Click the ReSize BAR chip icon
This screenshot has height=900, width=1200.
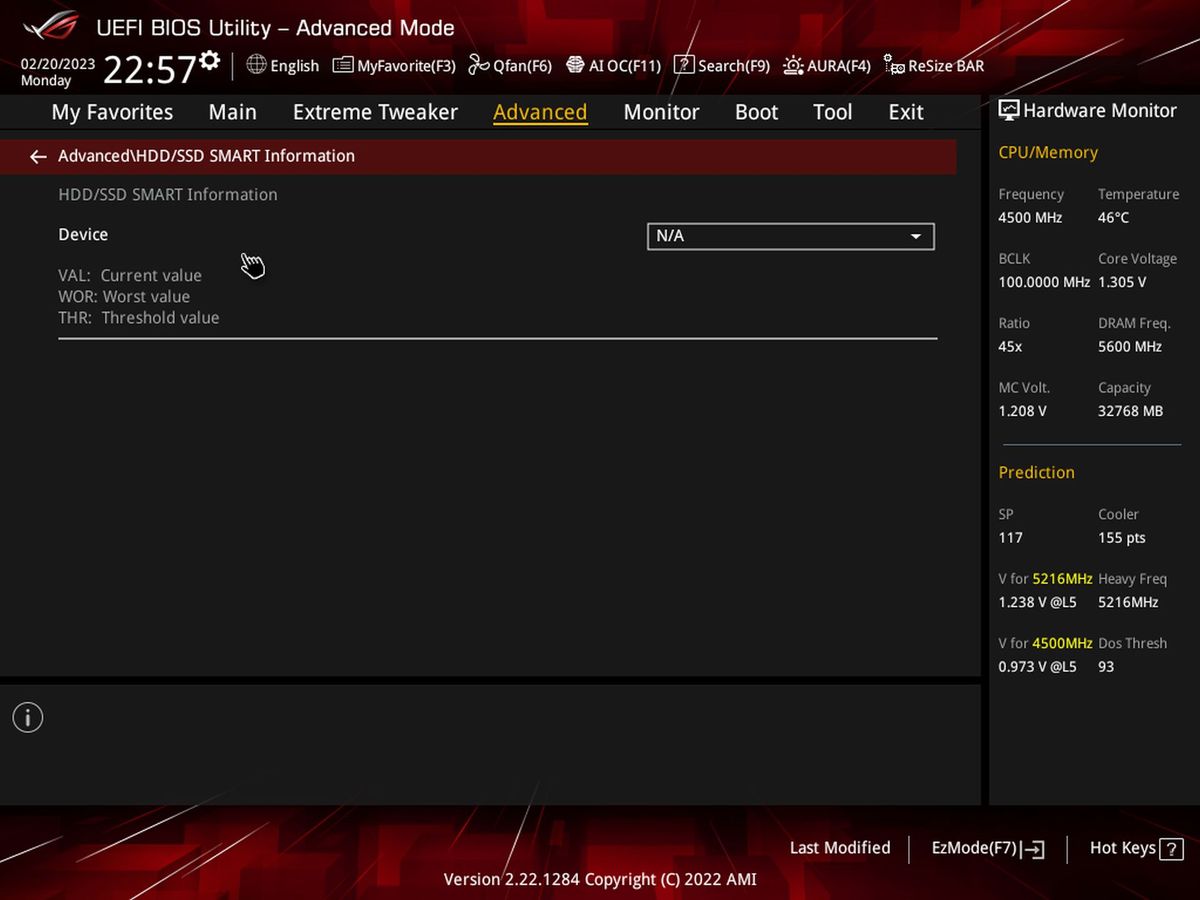tap(894, 66)
